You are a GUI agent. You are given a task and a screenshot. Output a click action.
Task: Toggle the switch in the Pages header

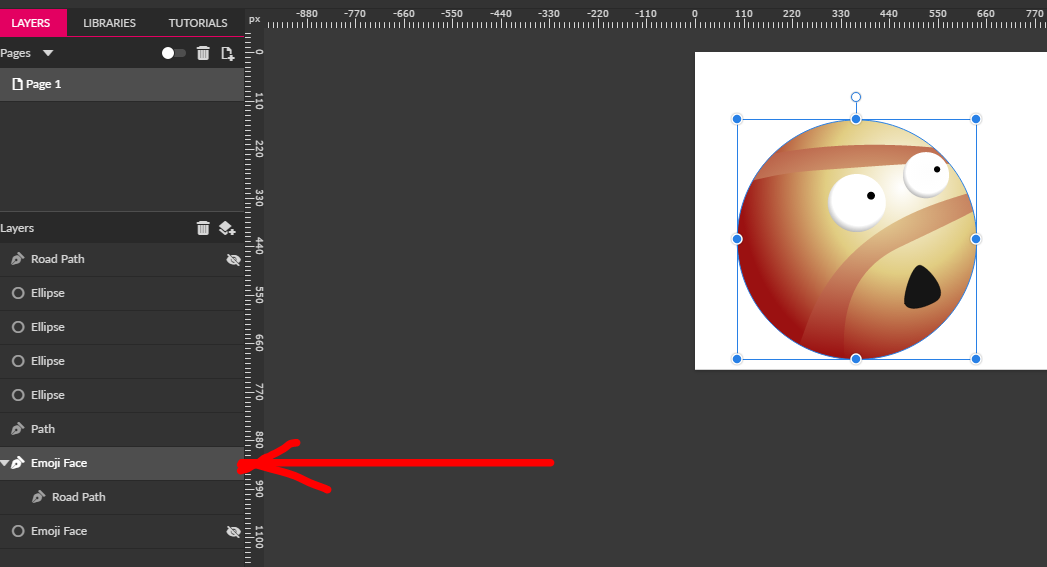(x=174, y=53)
